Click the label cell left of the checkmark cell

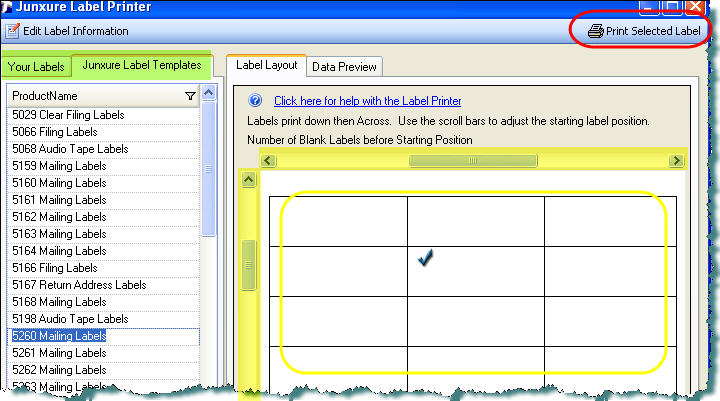[x=338, y=271]
